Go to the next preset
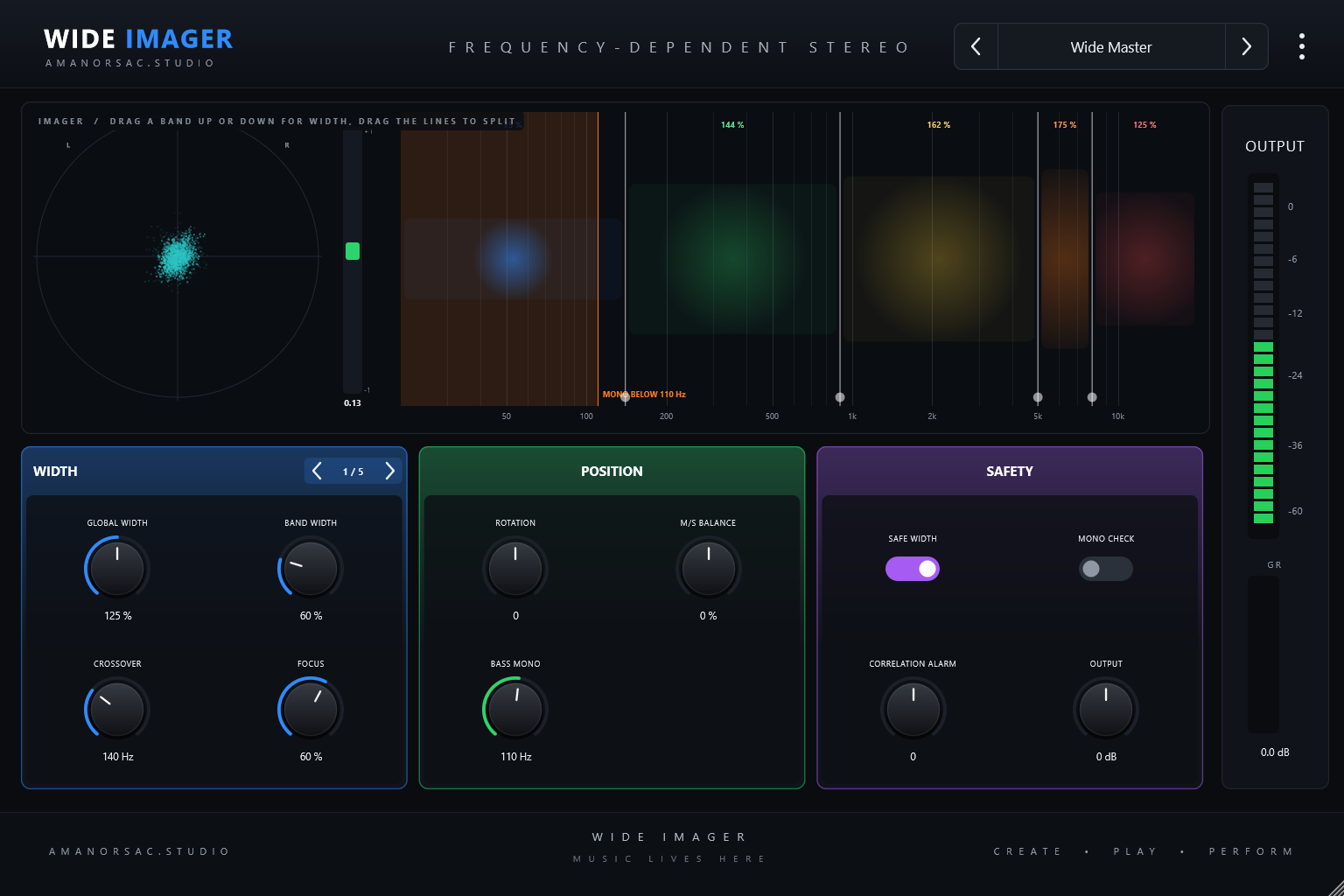Screen dimensions: 1344x896 (1247, 46)
